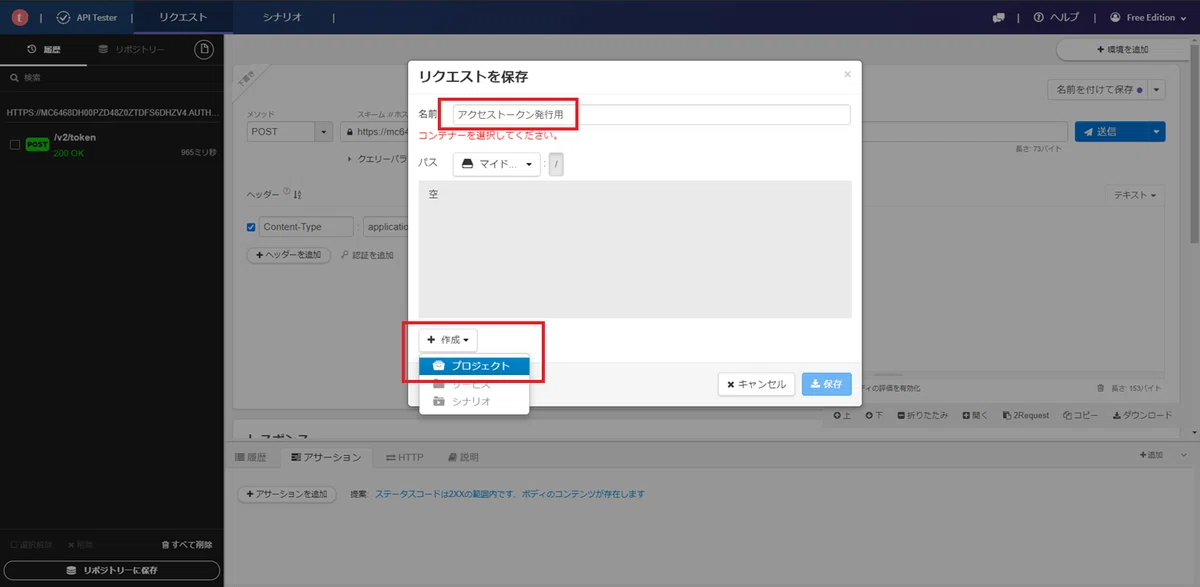Click 認証を追加 link
This screenshot has height=587, width=1200.
coord(367,255)
